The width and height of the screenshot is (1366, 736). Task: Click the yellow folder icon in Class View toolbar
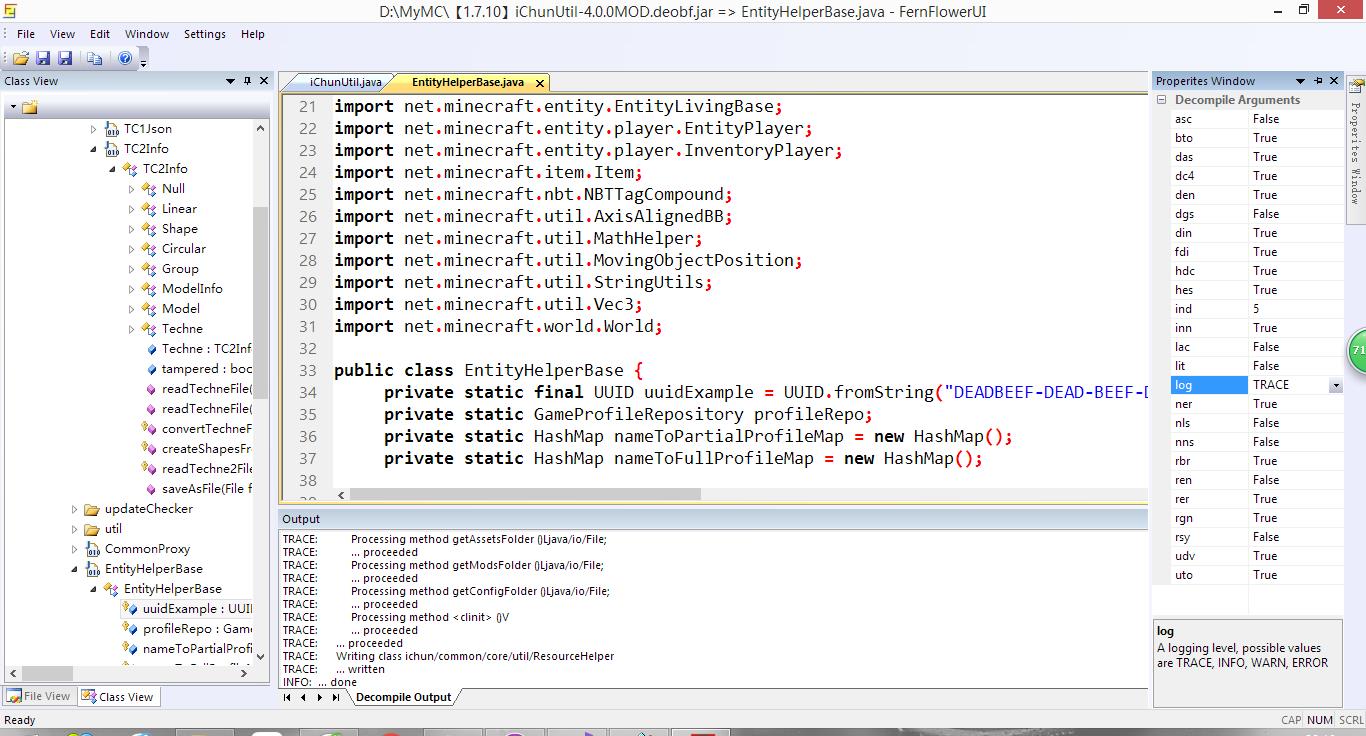[29, 107]
